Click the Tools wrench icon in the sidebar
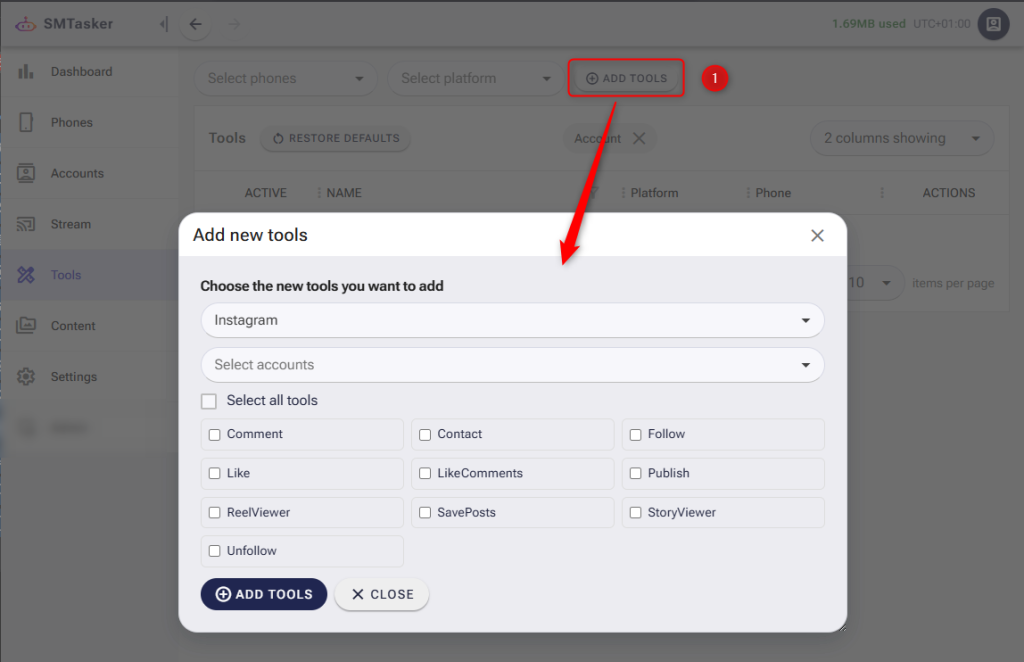 25,275
